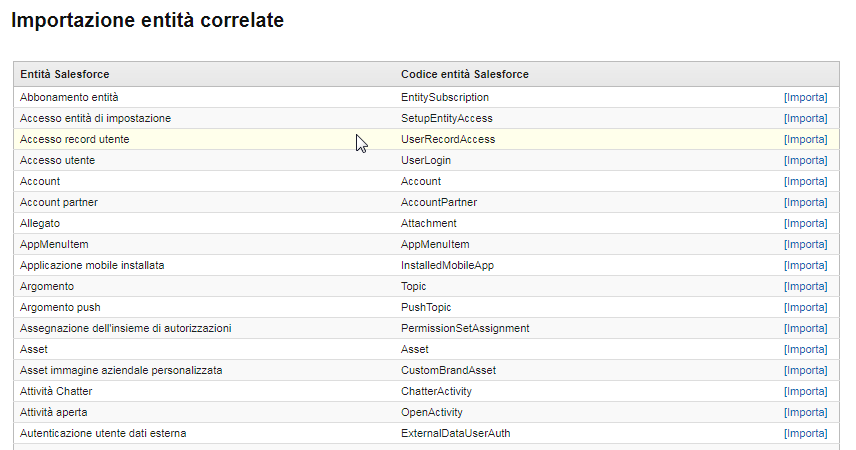Import the AppMenuItem entity
The width and height of the screenshot is (856, 450).
806,245
